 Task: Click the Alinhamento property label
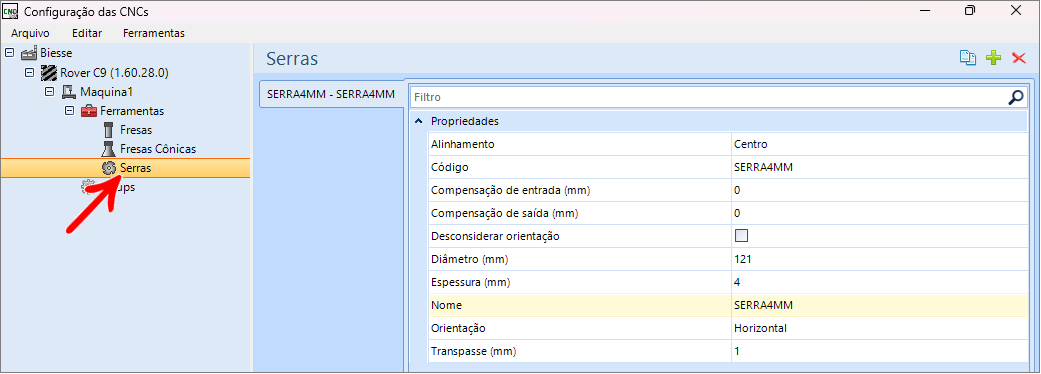463,144
